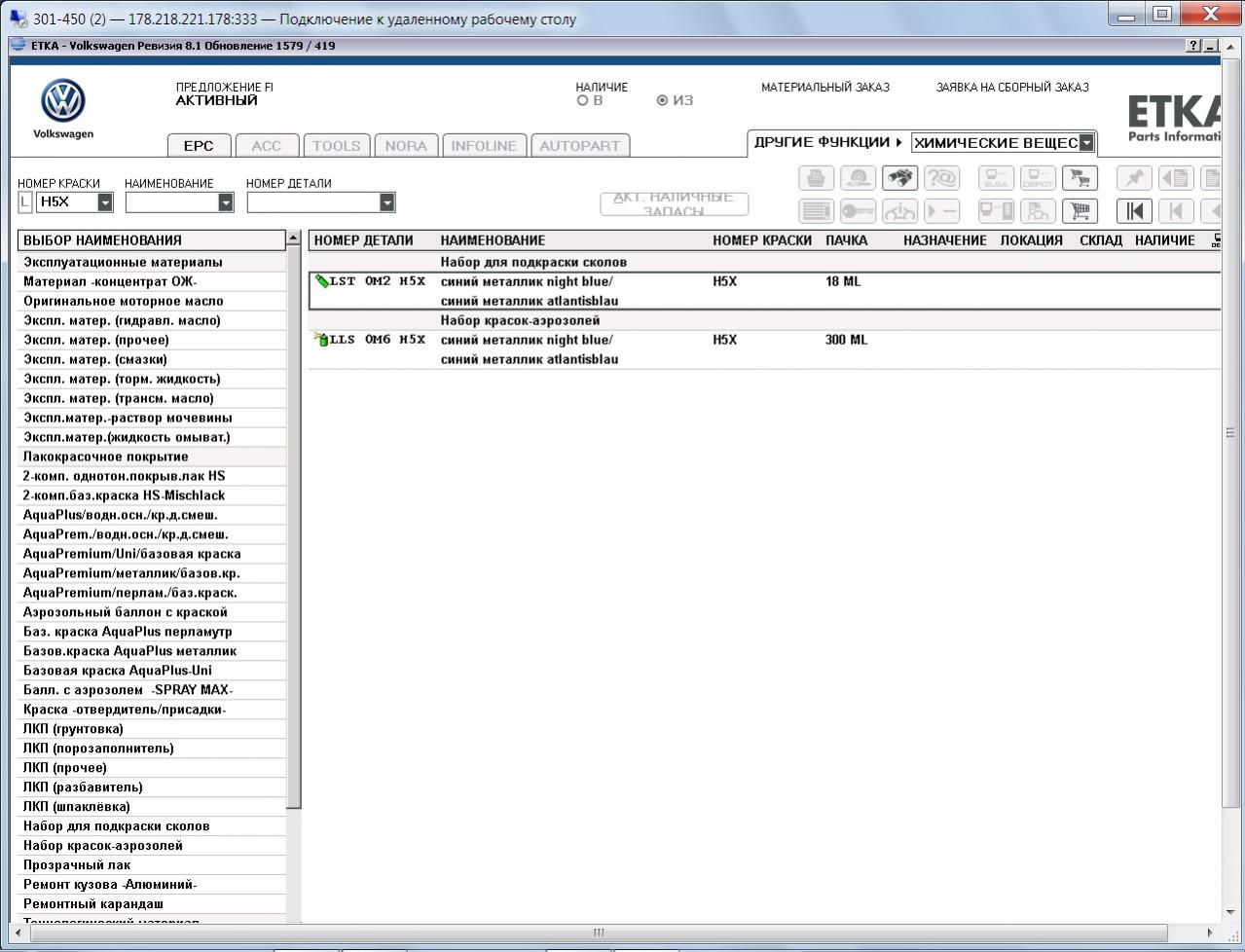Click the ETKA help question-mark button
Viewport: 1245px width, 952px height.
coord(1193,46)
